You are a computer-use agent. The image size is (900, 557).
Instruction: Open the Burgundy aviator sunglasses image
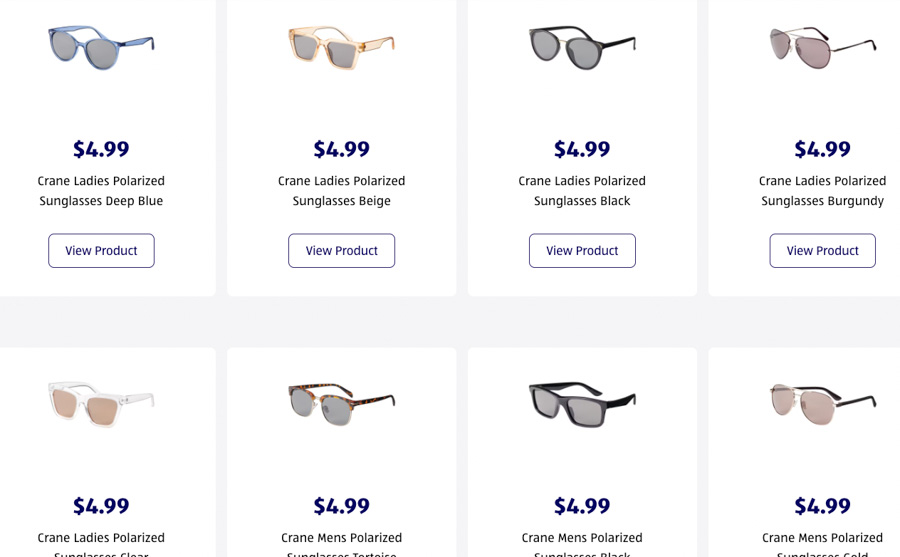point(822,47)
